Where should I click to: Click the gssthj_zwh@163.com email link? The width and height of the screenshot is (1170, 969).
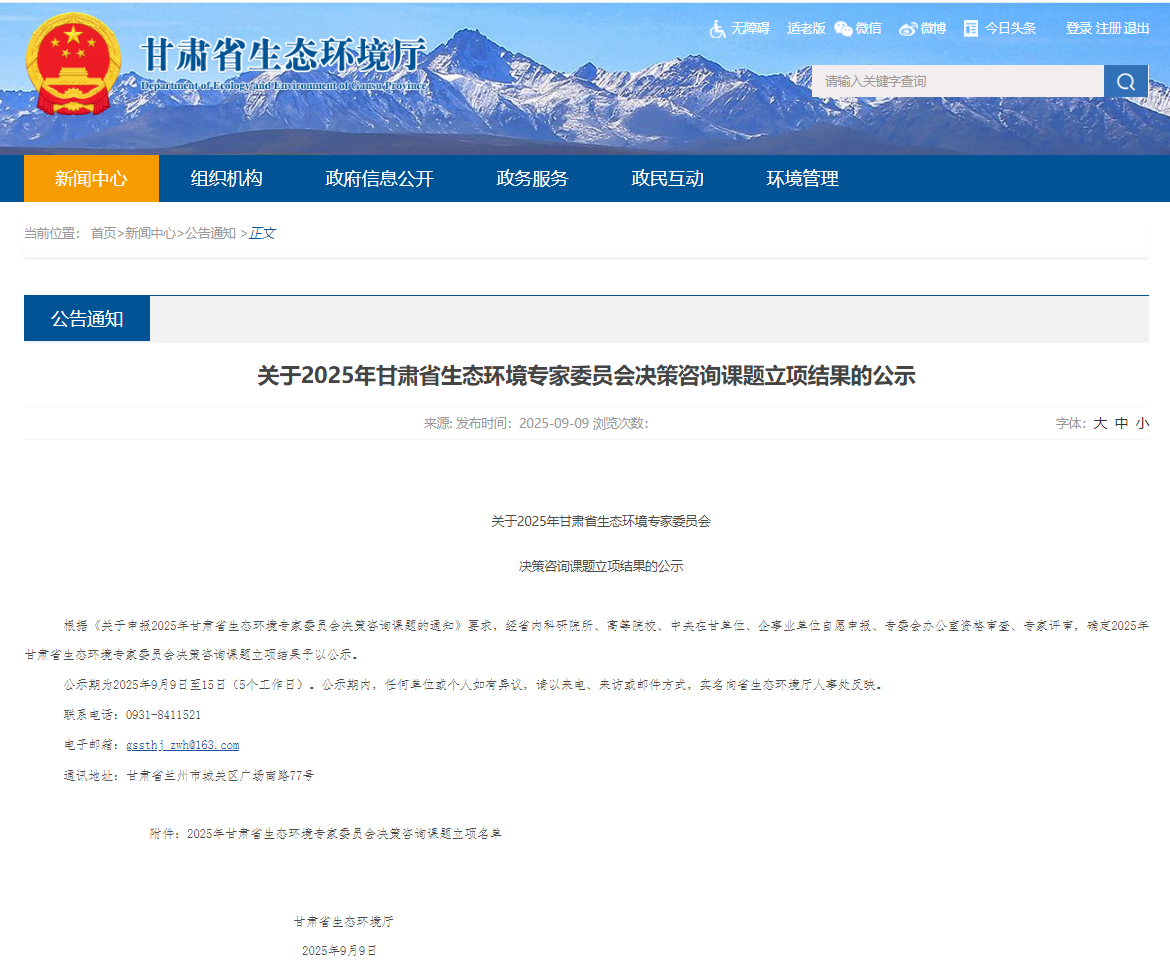[x=183, y=746]
